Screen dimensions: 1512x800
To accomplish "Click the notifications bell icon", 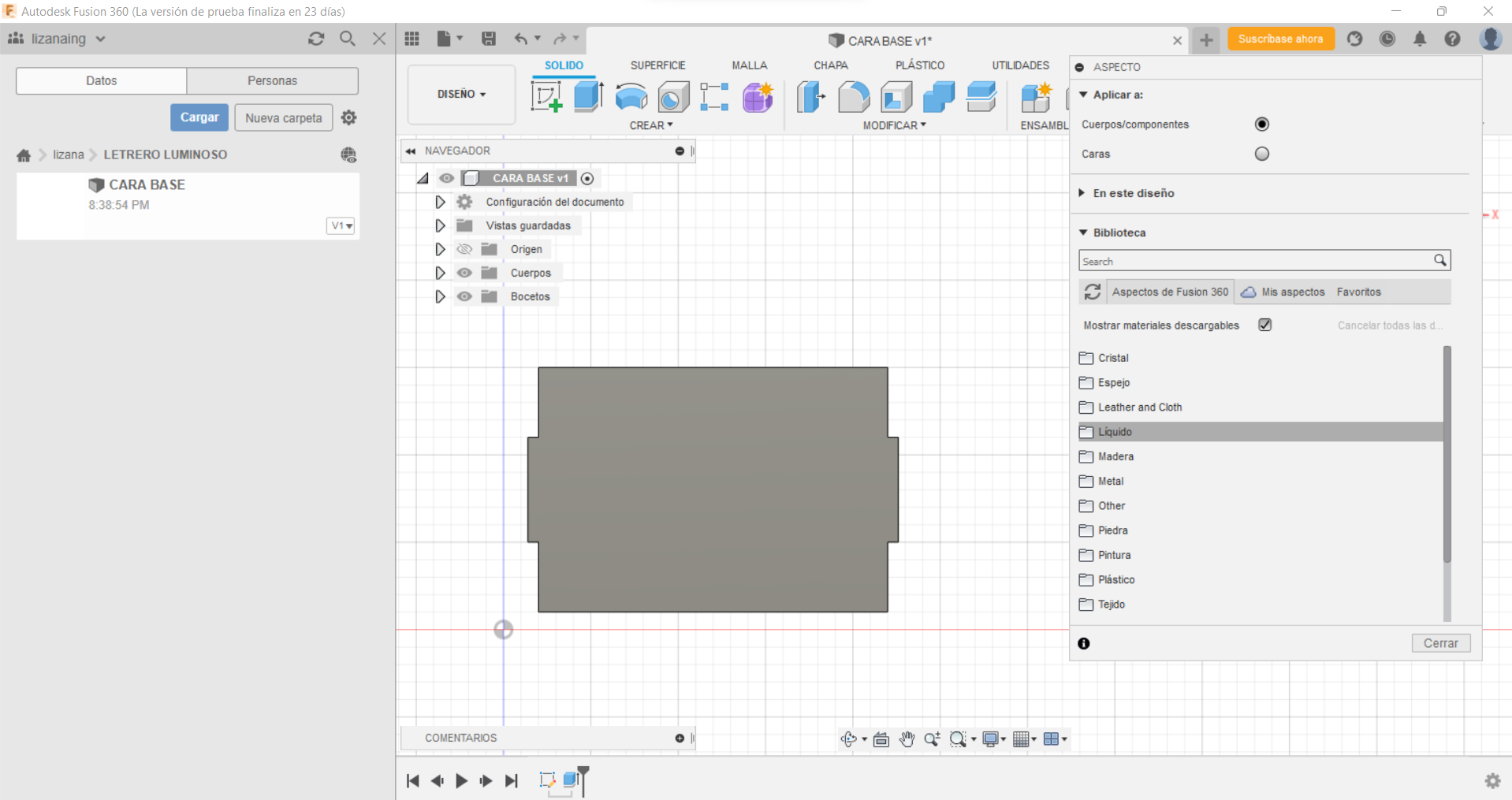I will click(x=1419, y=39).
